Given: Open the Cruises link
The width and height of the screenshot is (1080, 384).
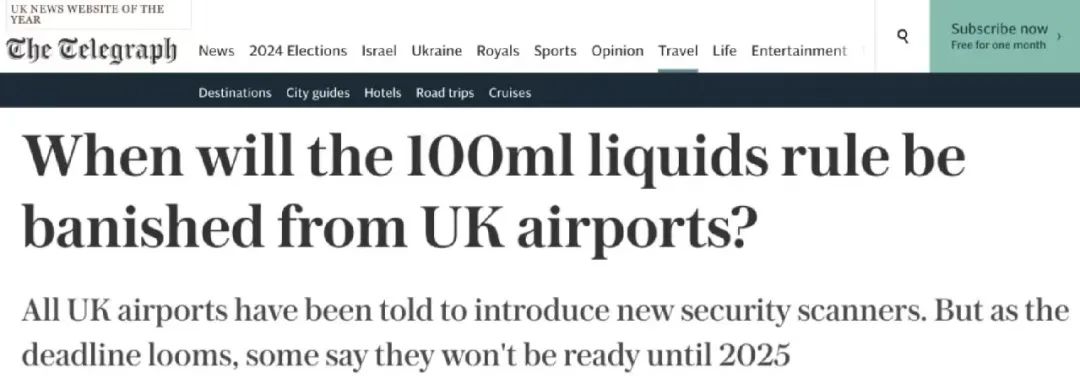Looking at the screenshot, I should pyautogui.click(x=510, y=93).
